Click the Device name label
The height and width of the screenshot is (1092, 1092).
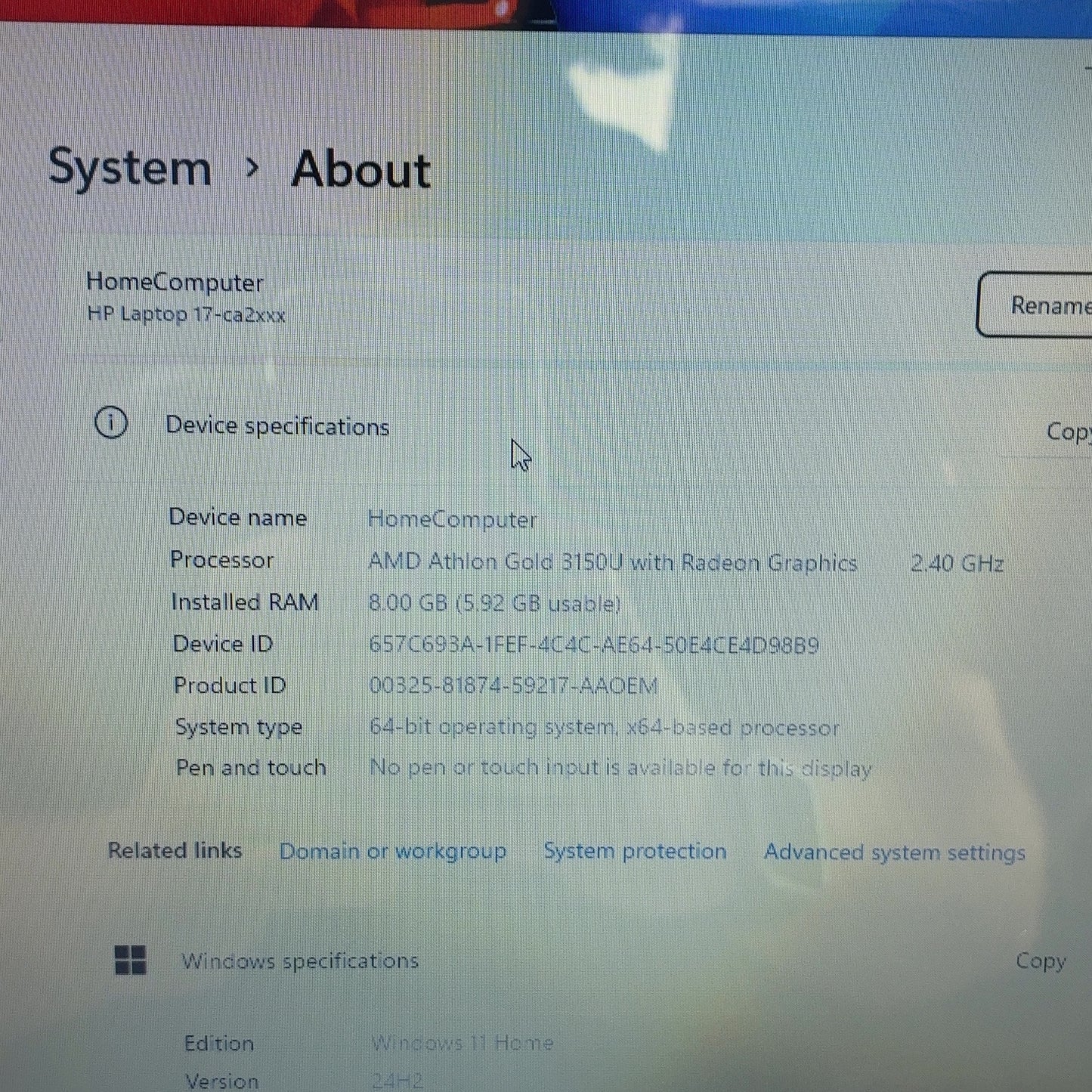click(x=238, y=517)
